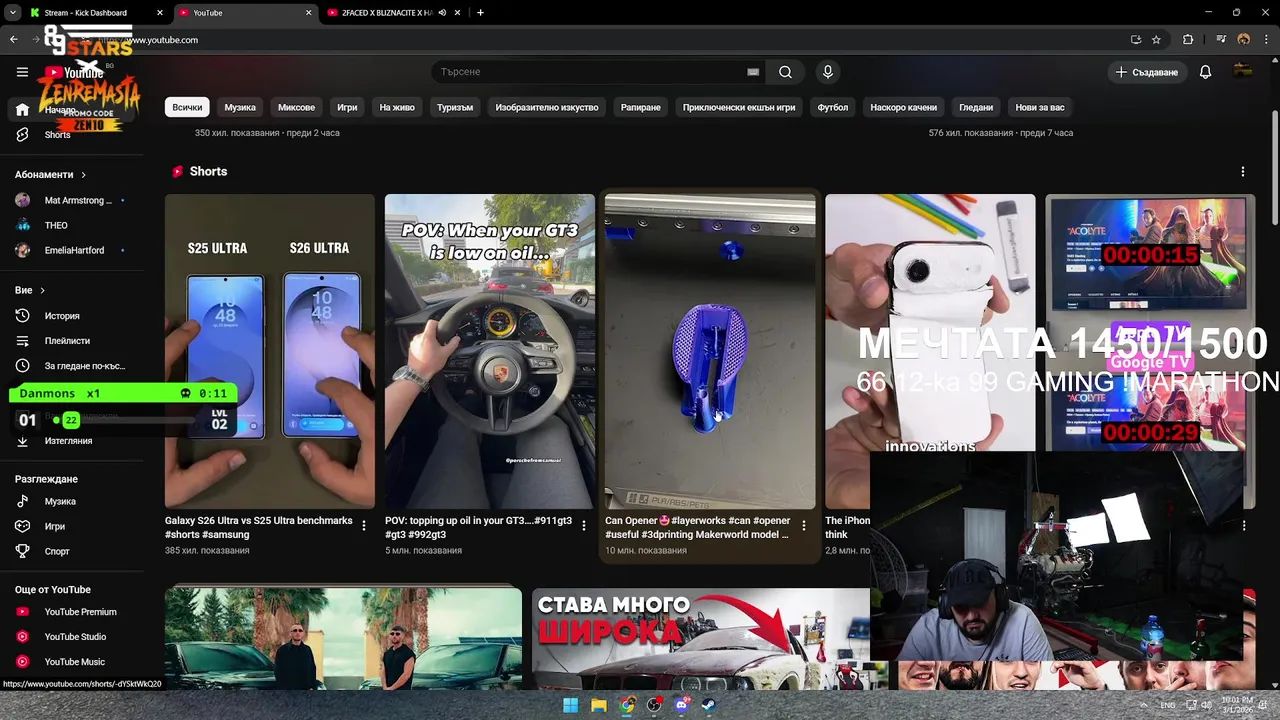Open Steam from taskbar
This screenshot has height=720, width=1280.
pos(709,705)
